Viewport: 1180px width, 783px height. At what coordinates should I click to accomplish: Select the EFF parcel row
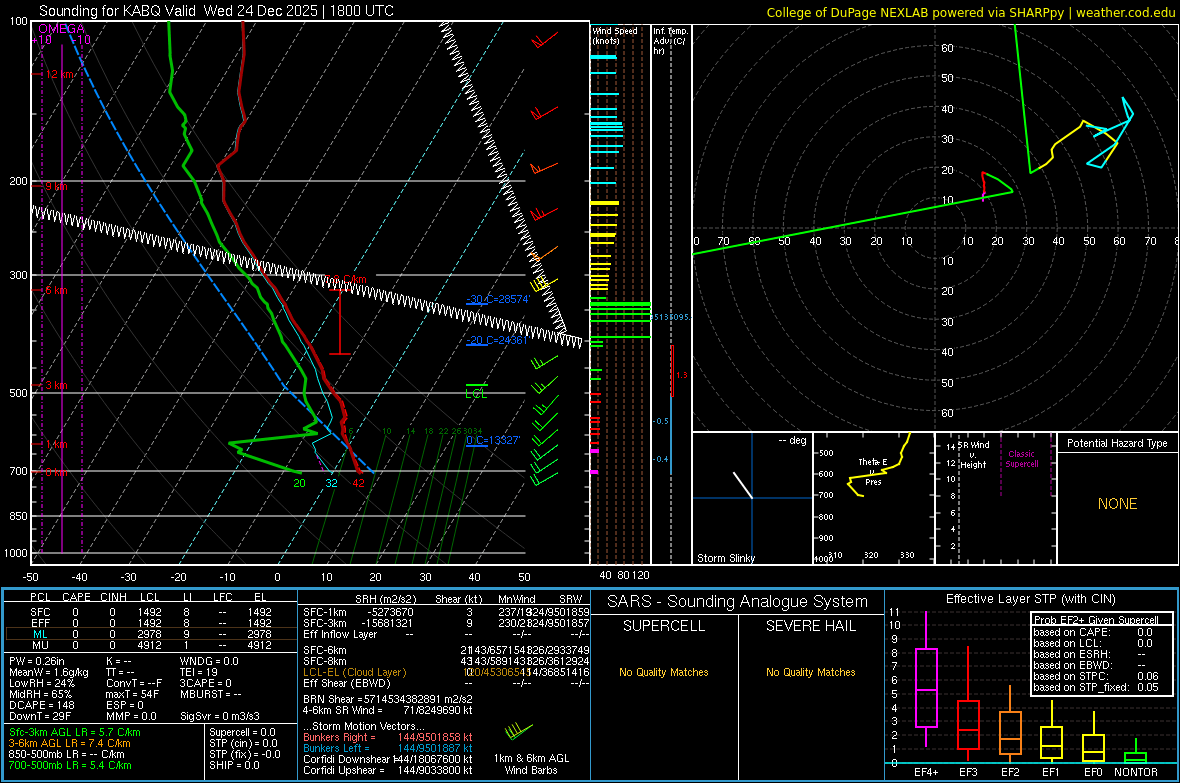click(x=151, y=623)
